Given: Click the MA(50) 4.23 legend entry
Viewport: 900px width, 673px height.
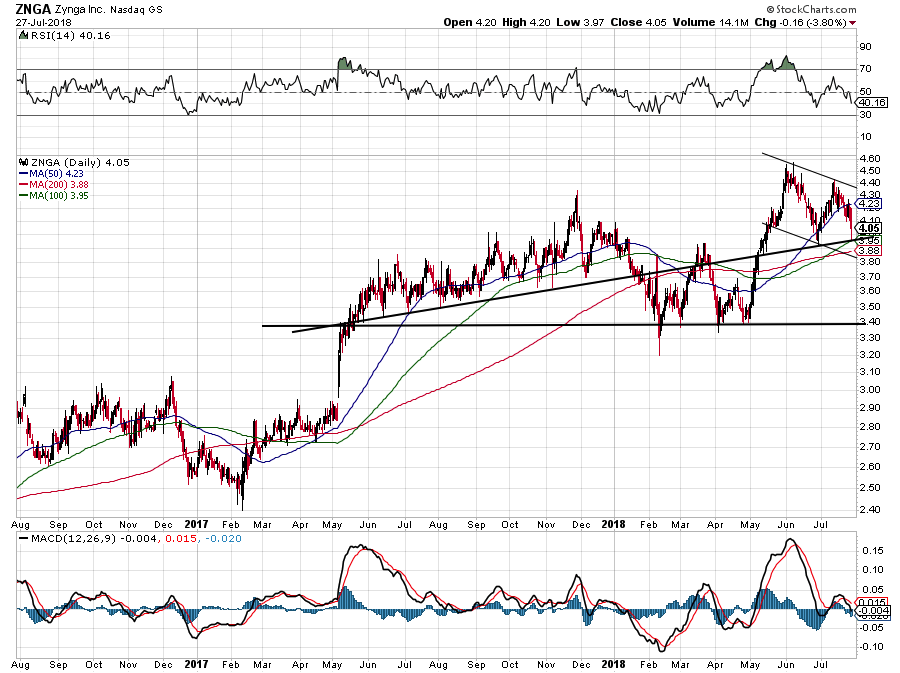Looking at the screenshot, I should (x=56, y=173).
